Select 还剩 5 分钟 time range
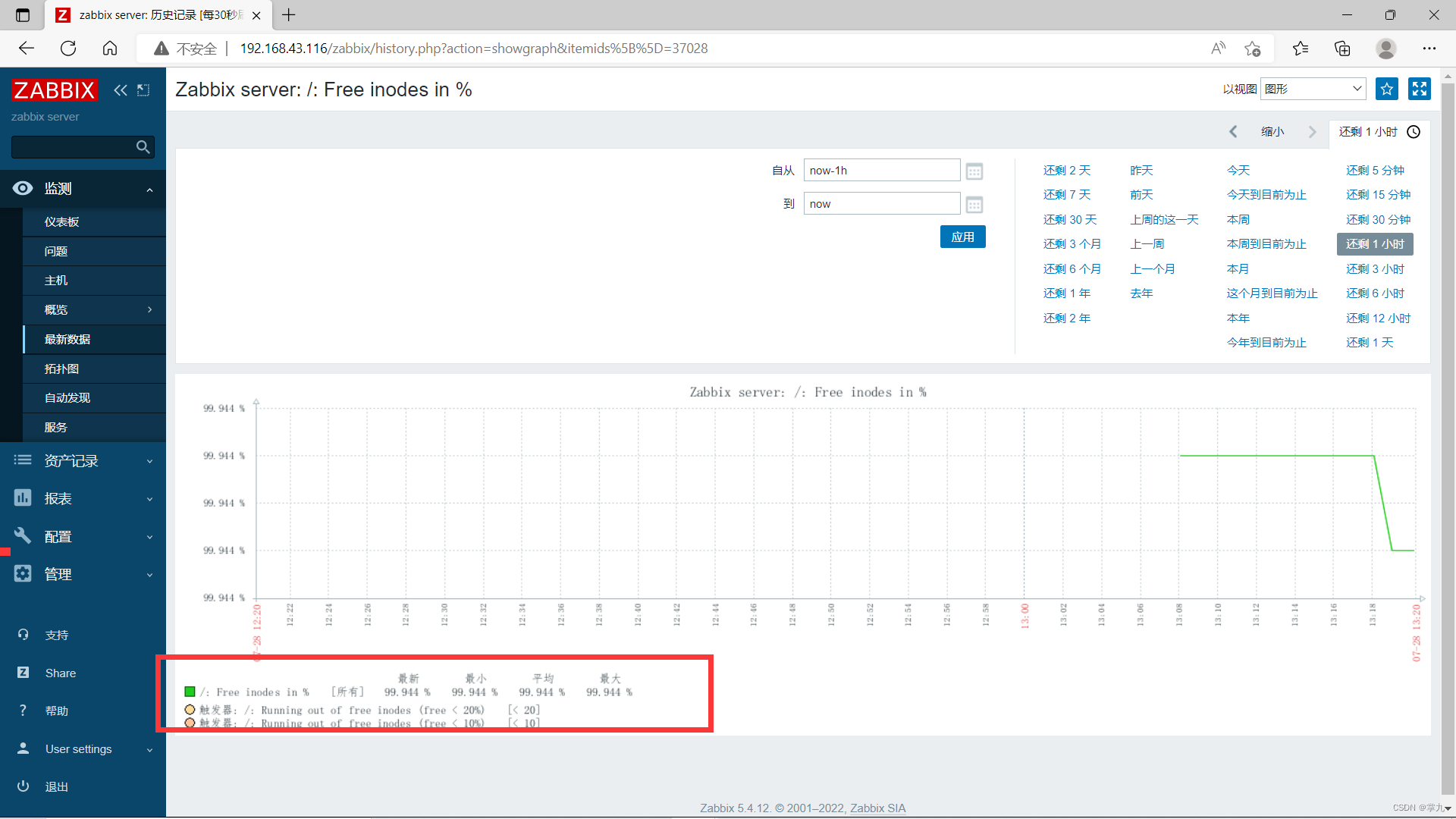Viewport: 1456px width, 819px height. 1375,171
